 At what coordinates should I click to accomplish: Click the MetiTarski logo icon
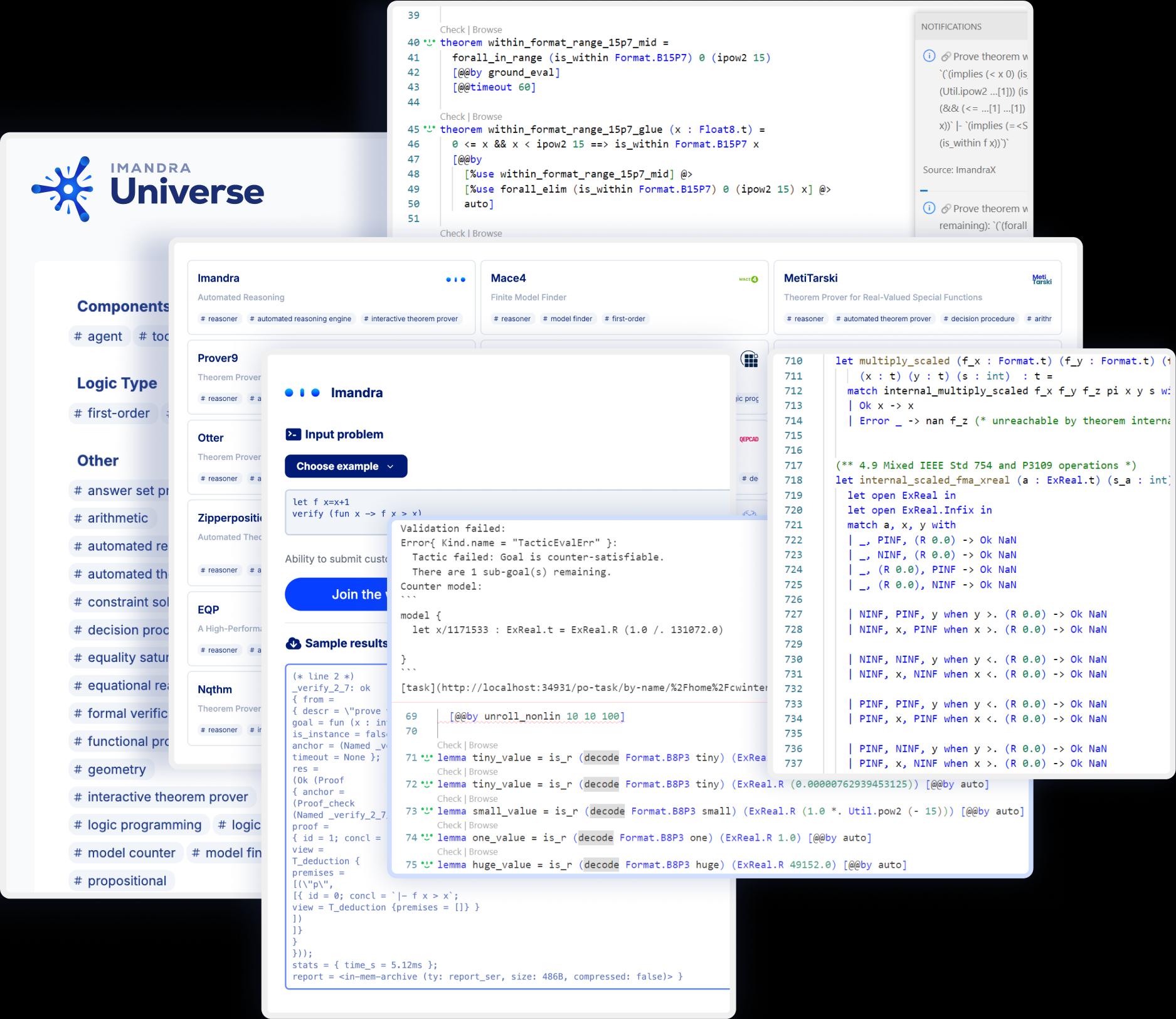point(1041,279)
